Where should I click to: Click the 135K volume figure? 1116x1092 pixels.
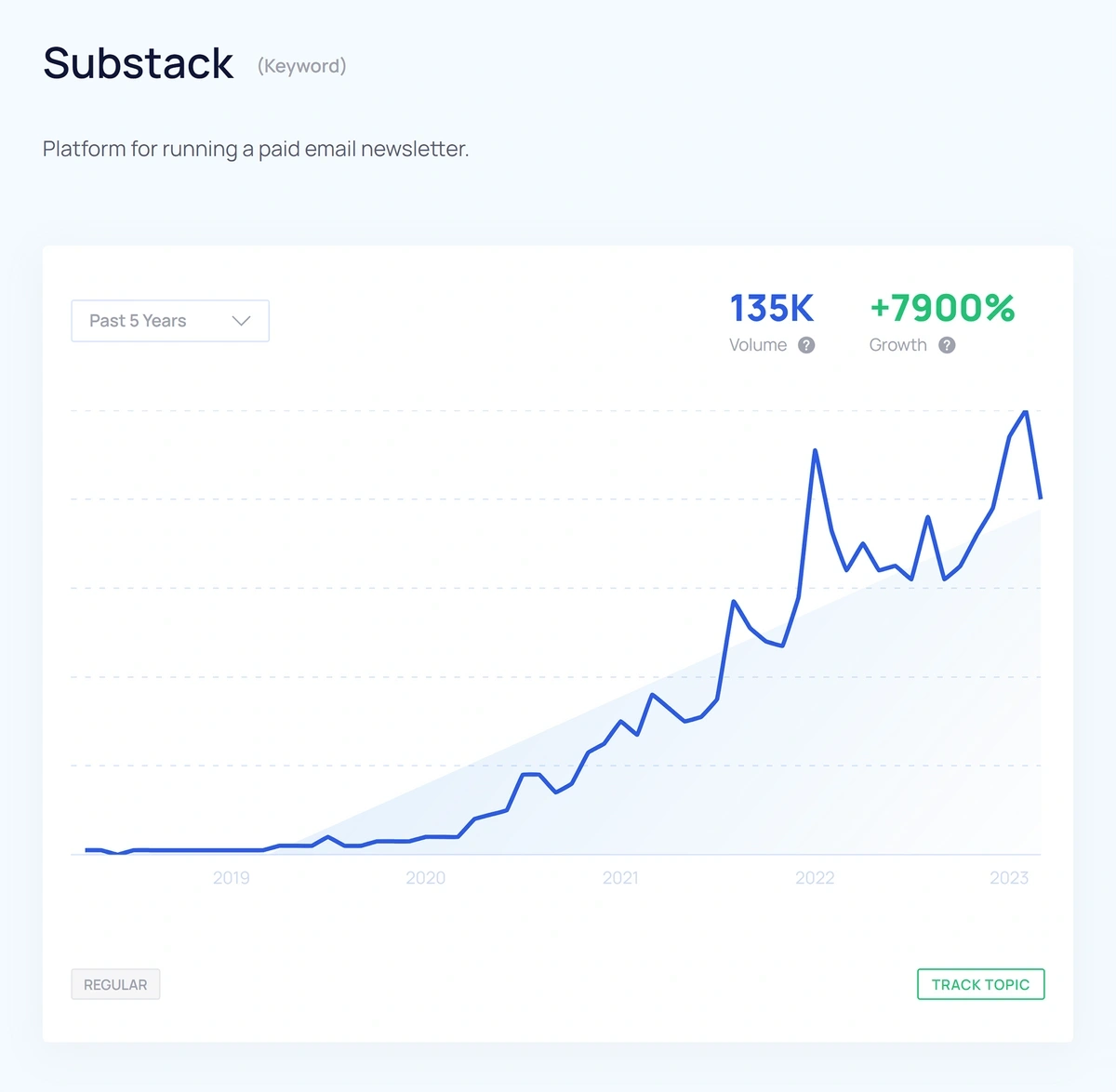pos(771,308)
